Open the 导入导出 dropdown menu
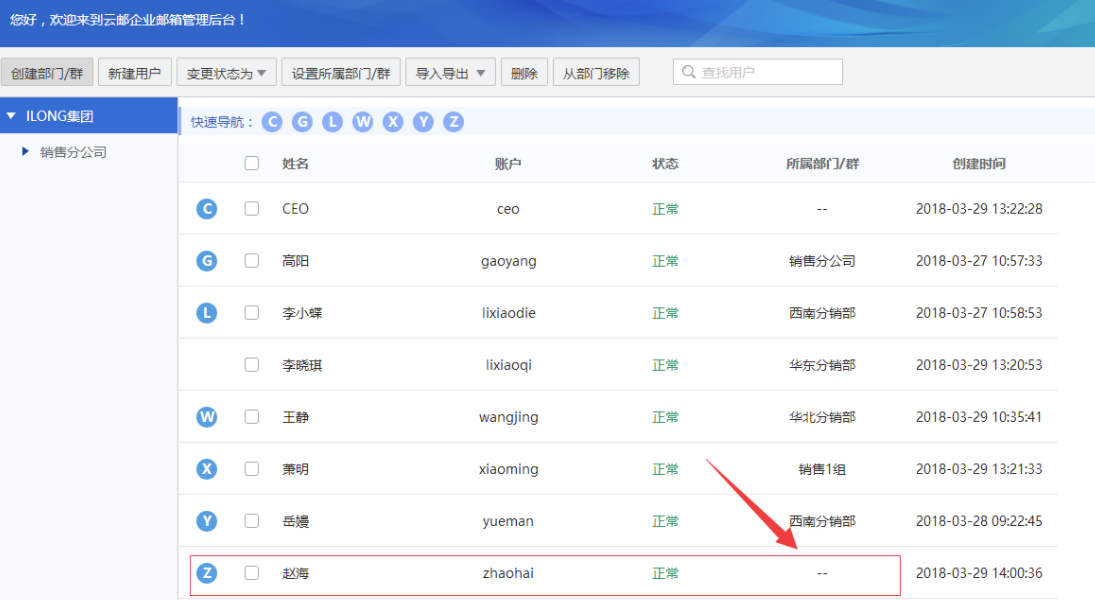Viewport: 1095px width, 600px height. coord(450,73)
